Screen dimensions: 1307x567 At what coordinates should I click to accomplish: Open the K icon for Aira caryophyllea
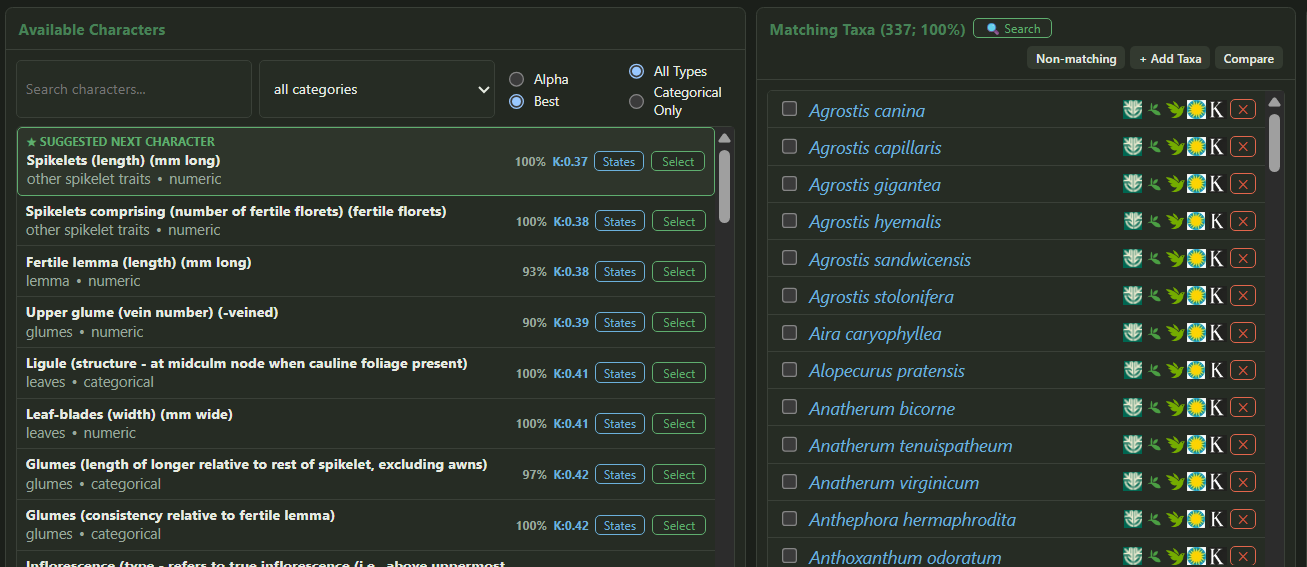[1216, 333]
